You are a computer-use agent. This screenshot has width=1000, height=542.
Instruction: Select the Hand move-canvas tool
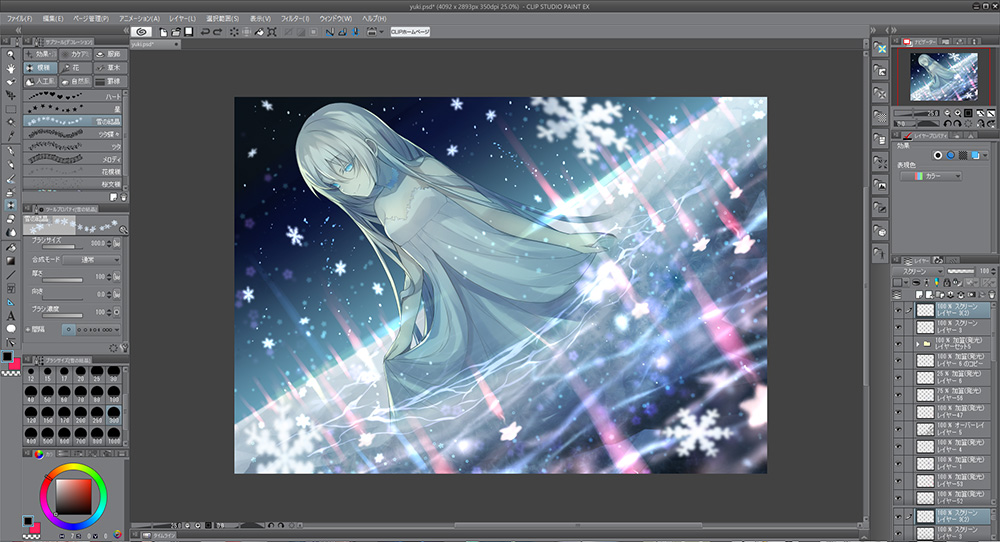coord(10,68)
